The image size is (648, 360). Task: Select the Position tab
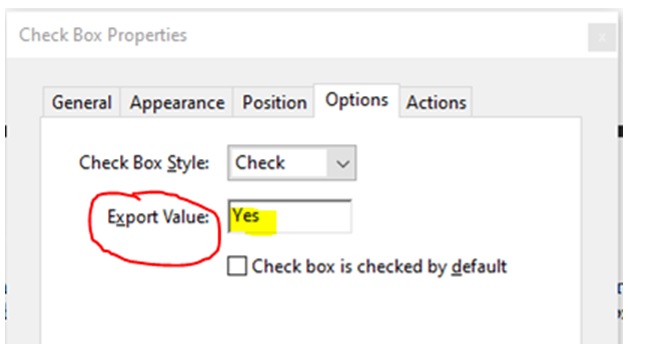pos(274,103)
